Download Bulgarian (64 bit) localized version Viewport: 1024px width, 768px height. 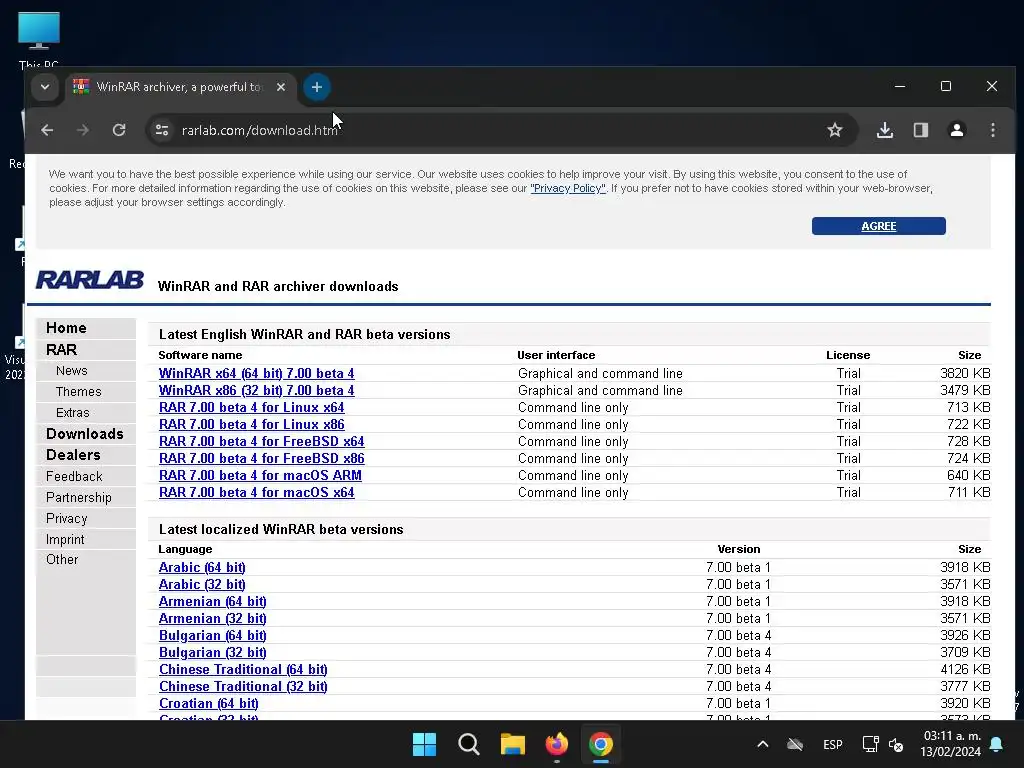point(213,635)
